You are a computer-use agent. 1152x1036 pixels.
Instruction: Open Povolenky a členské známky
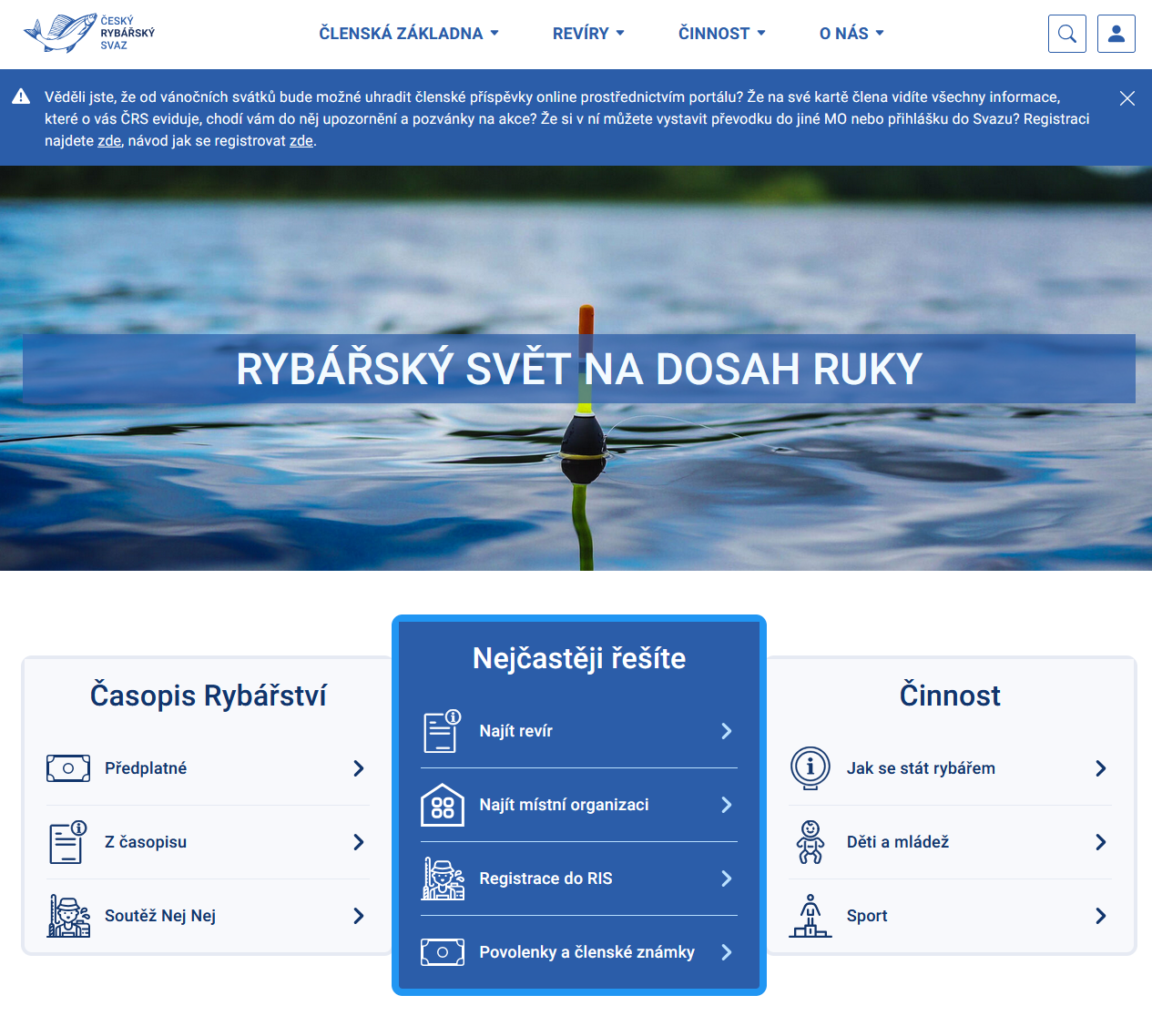point(586,952)
